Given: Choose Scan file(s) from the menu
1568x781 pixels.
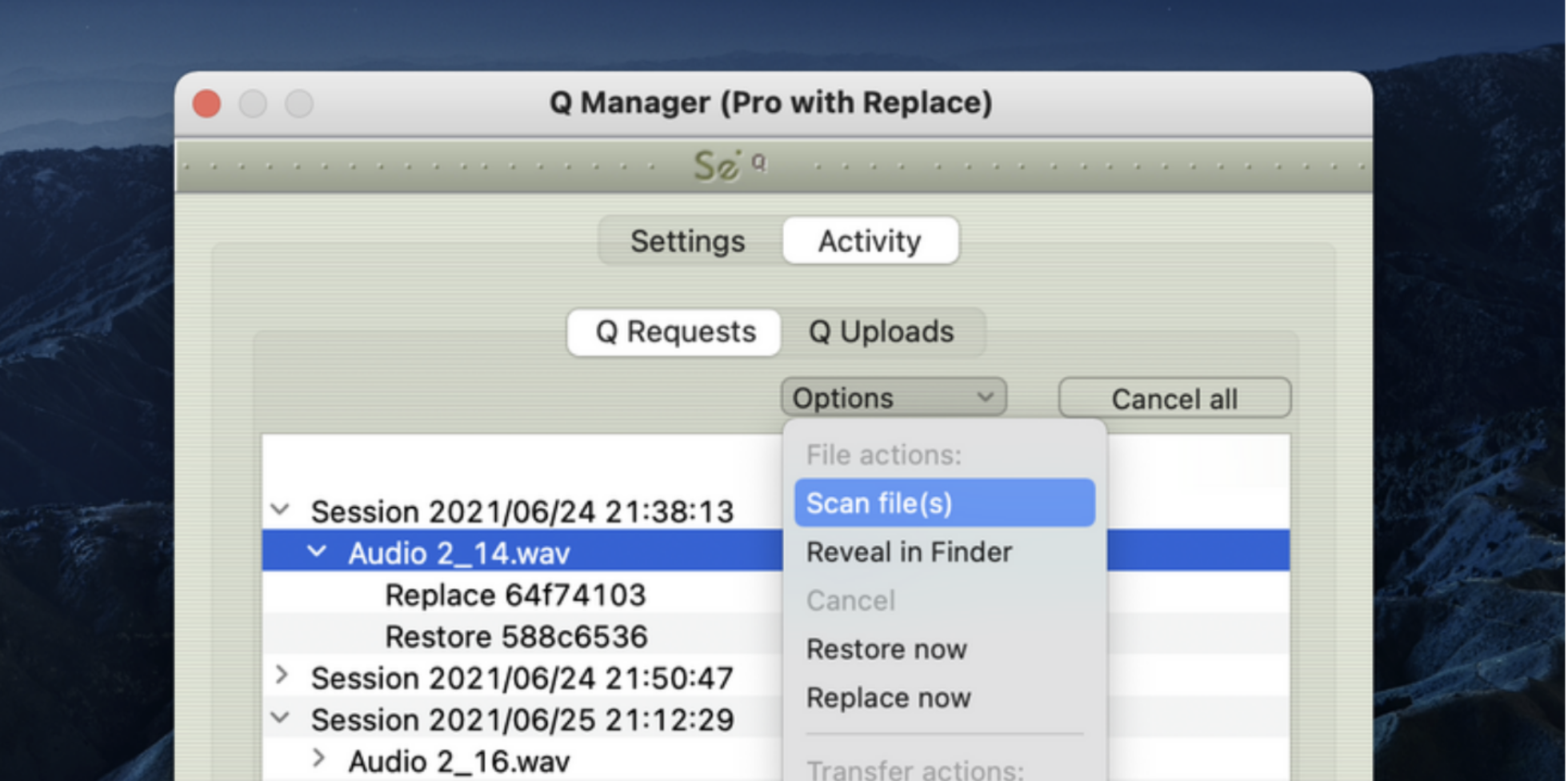Looking at the screenshot, I should pos(944,503).
